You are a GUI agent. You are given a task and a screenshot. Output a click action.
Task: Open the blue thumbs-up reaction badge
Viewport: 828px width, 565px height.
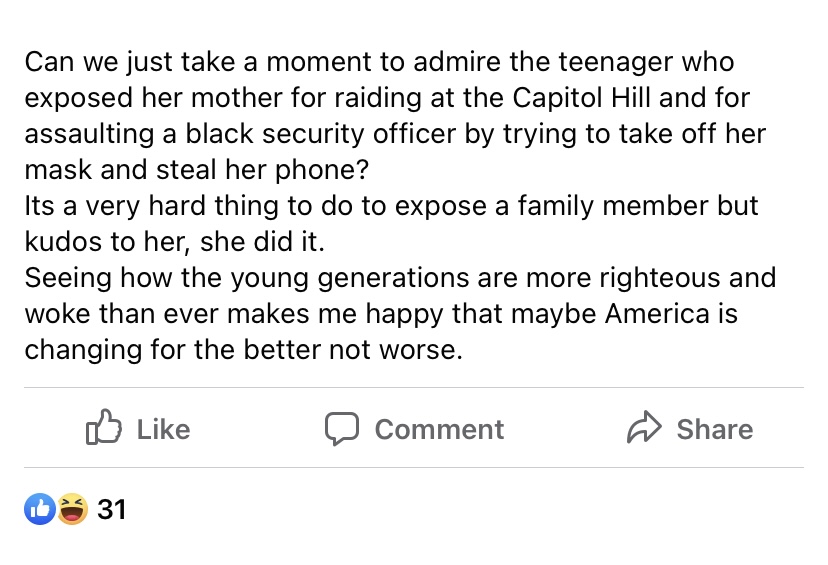40,509
